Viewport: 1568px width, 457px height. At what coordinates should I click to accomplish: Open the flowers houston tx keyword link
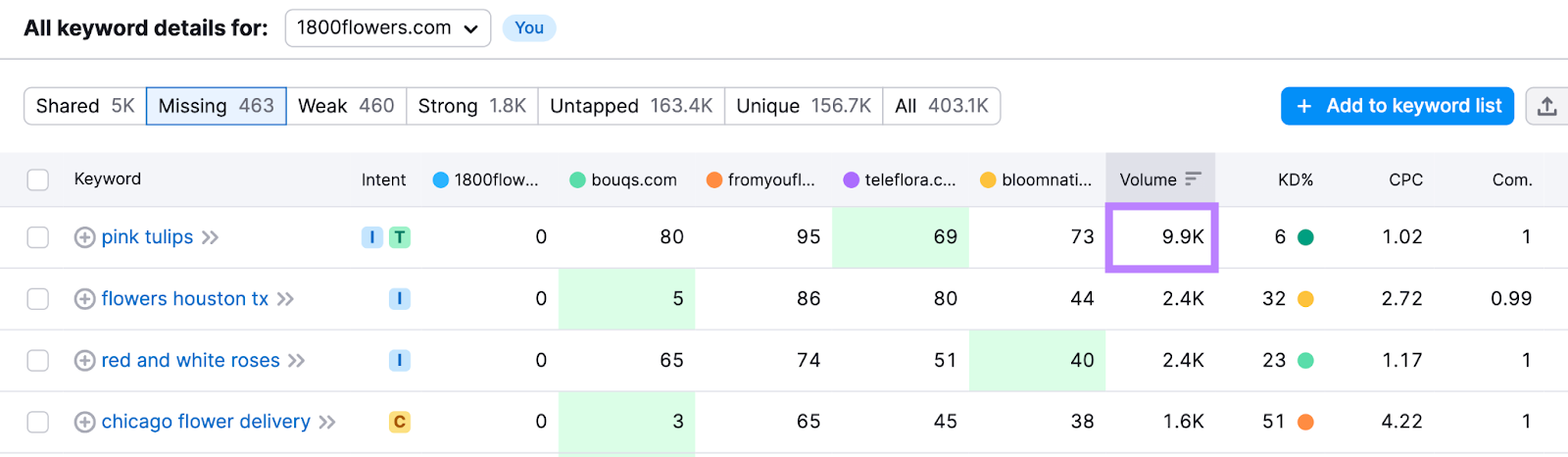pos(184,299)
